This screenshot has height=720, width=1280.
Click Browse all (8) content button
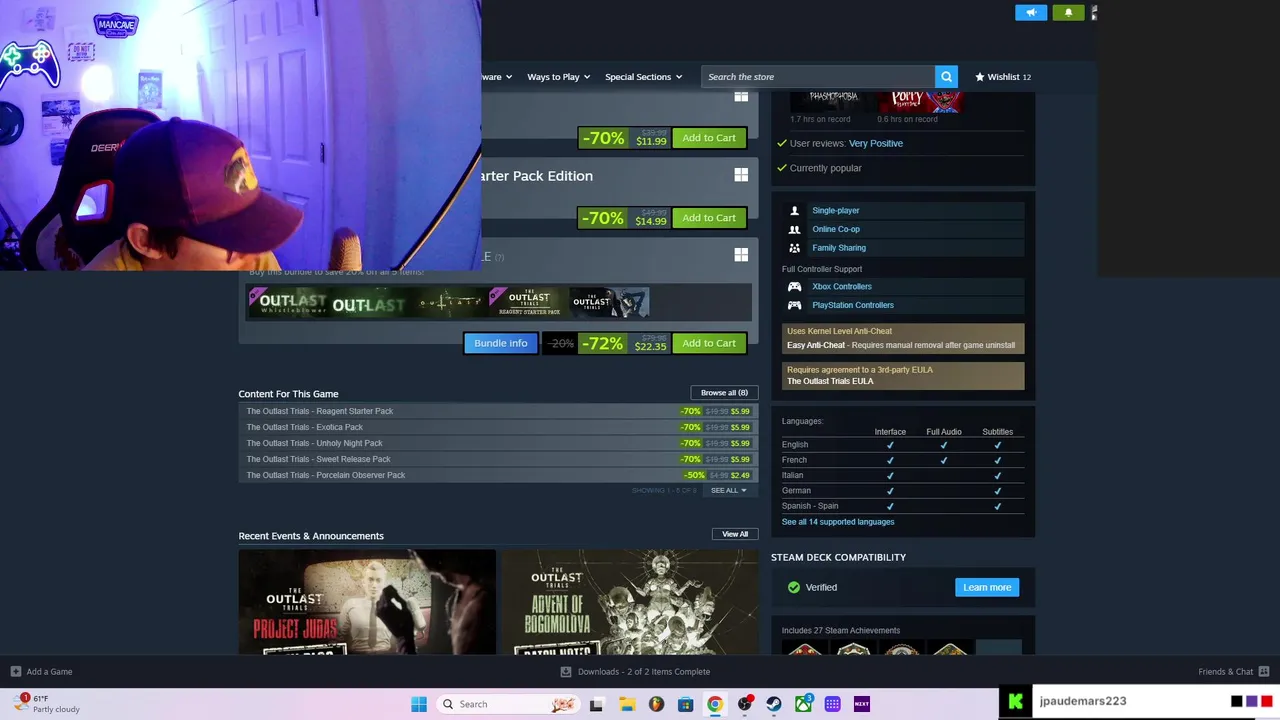pyautogui.click(x=724, y=393)
